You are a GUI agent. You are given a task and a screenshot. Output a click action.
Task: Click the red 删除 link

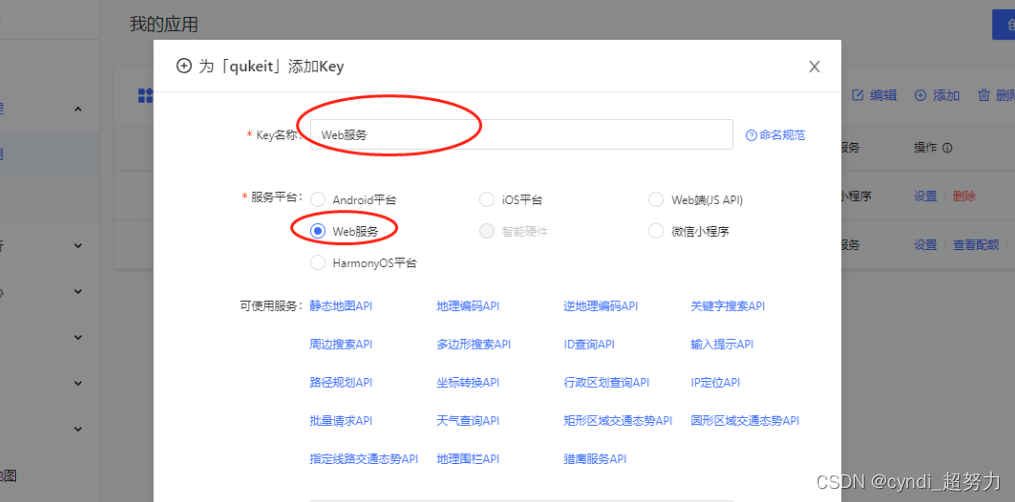[964, 196]
